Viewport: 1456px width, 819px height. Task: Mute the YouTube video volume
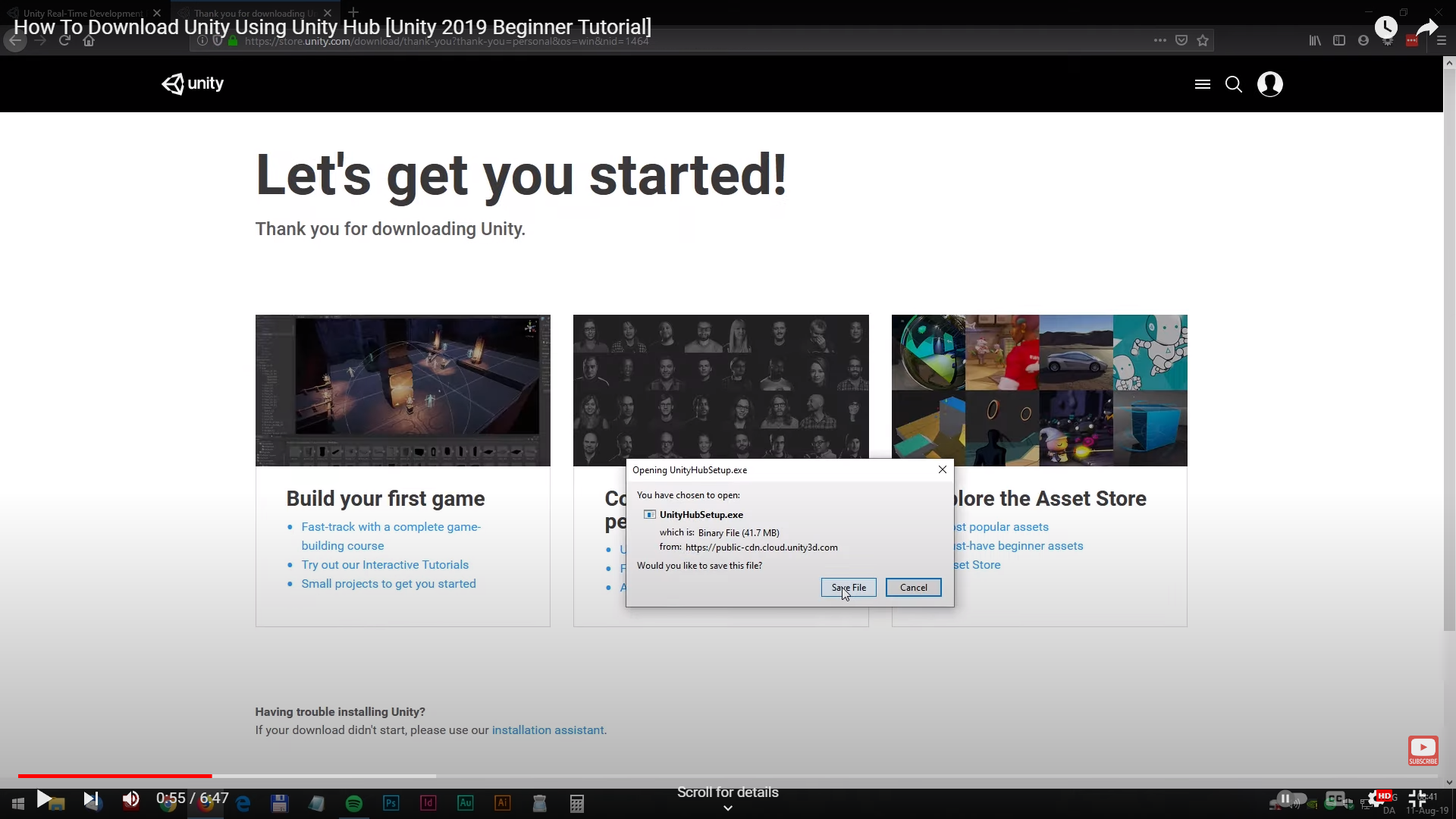pos(131,799)
